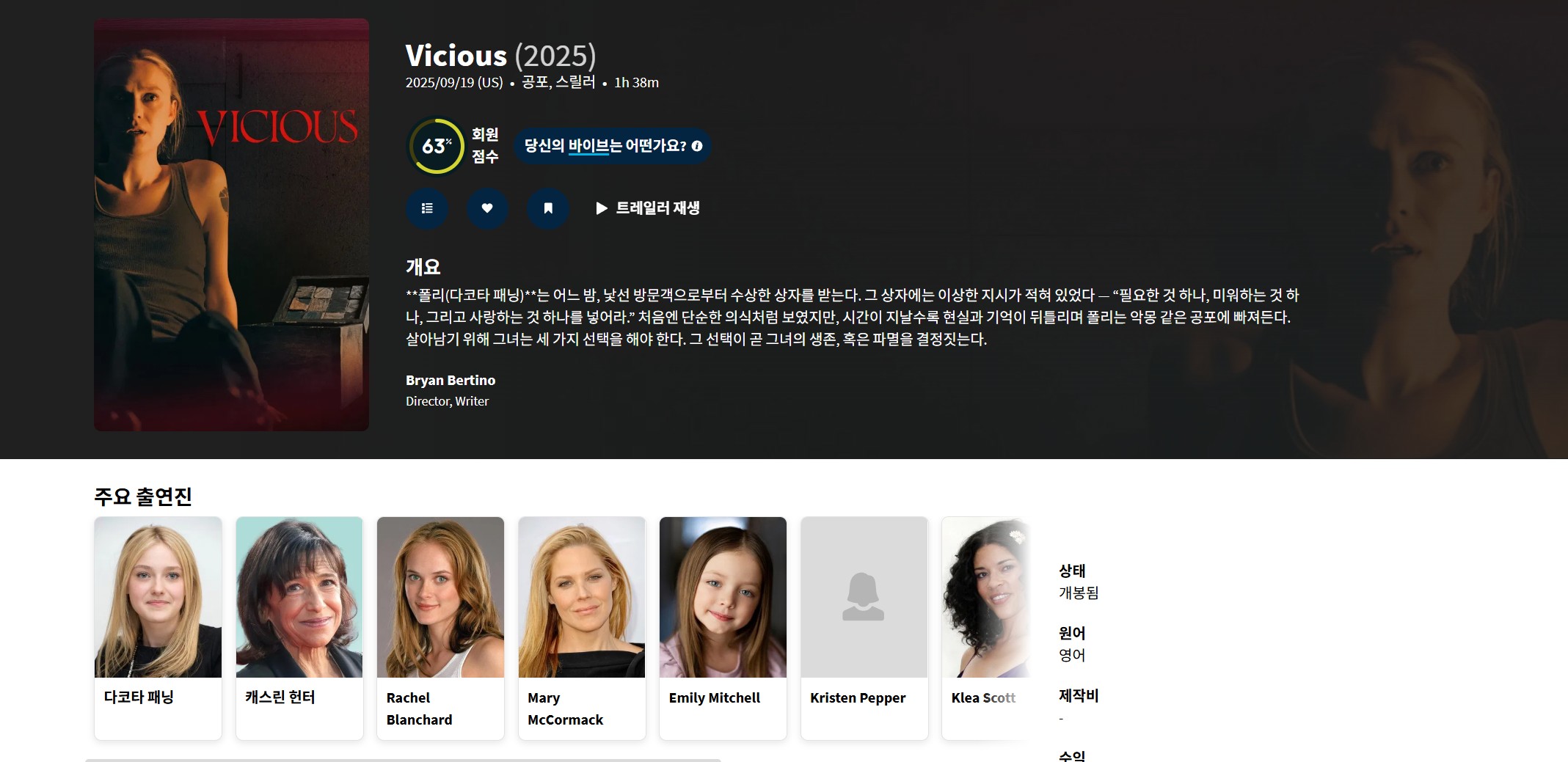Click Mary McCormack's name link
This screenshot has width=1568, height=762.
click(564, 708)
